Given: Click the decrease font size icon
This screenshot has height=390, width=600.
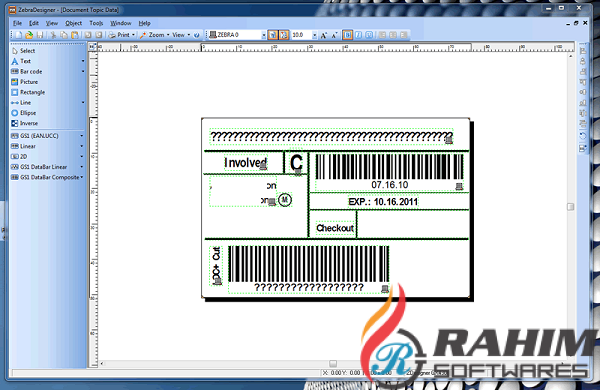Looking at the screenshot, I should pyautogui.click(x=334, y=35).
